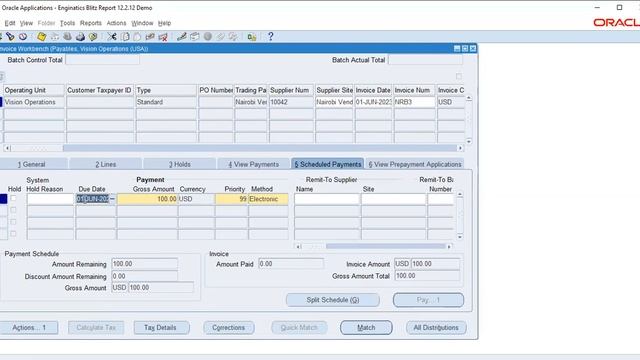Screen dimensions: 640x360
Task: Click the Close Form toolbar icon
Action: pyautogui.click(x=93, y=37)
